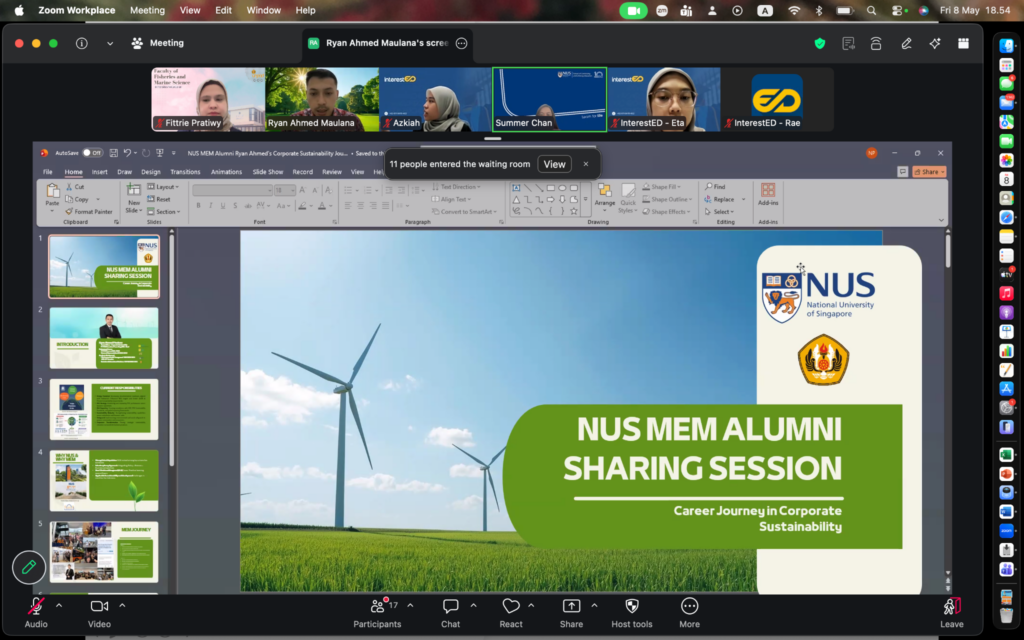Open the Section dropdown
The height and width of the screenshot is (640, 1024).
coord(164,212)
